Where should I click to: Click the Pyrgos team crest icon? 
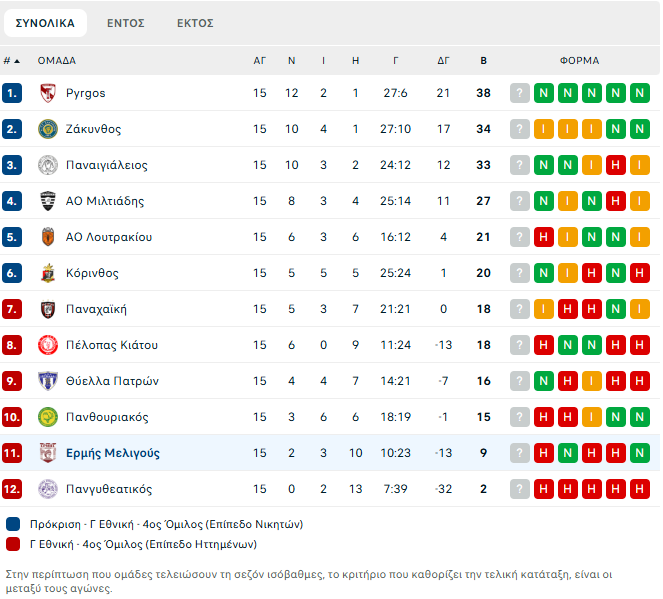(x=46, y=93)
